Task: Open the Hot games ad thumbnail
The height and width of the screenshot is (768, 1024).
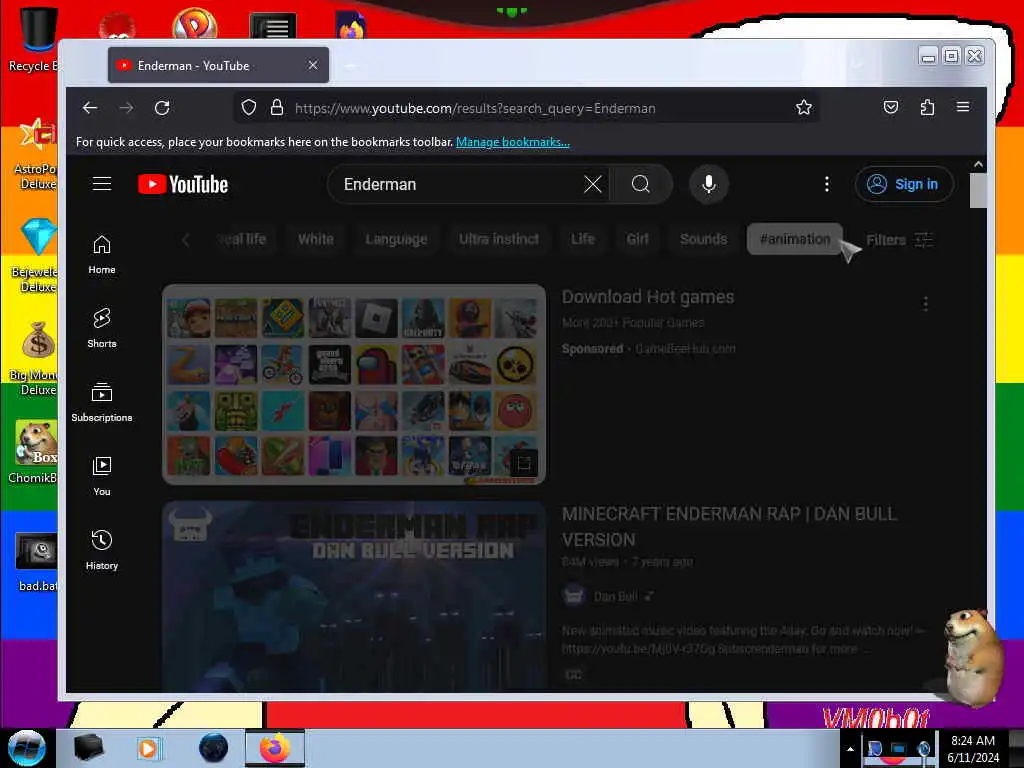Action: click(354, 385)
